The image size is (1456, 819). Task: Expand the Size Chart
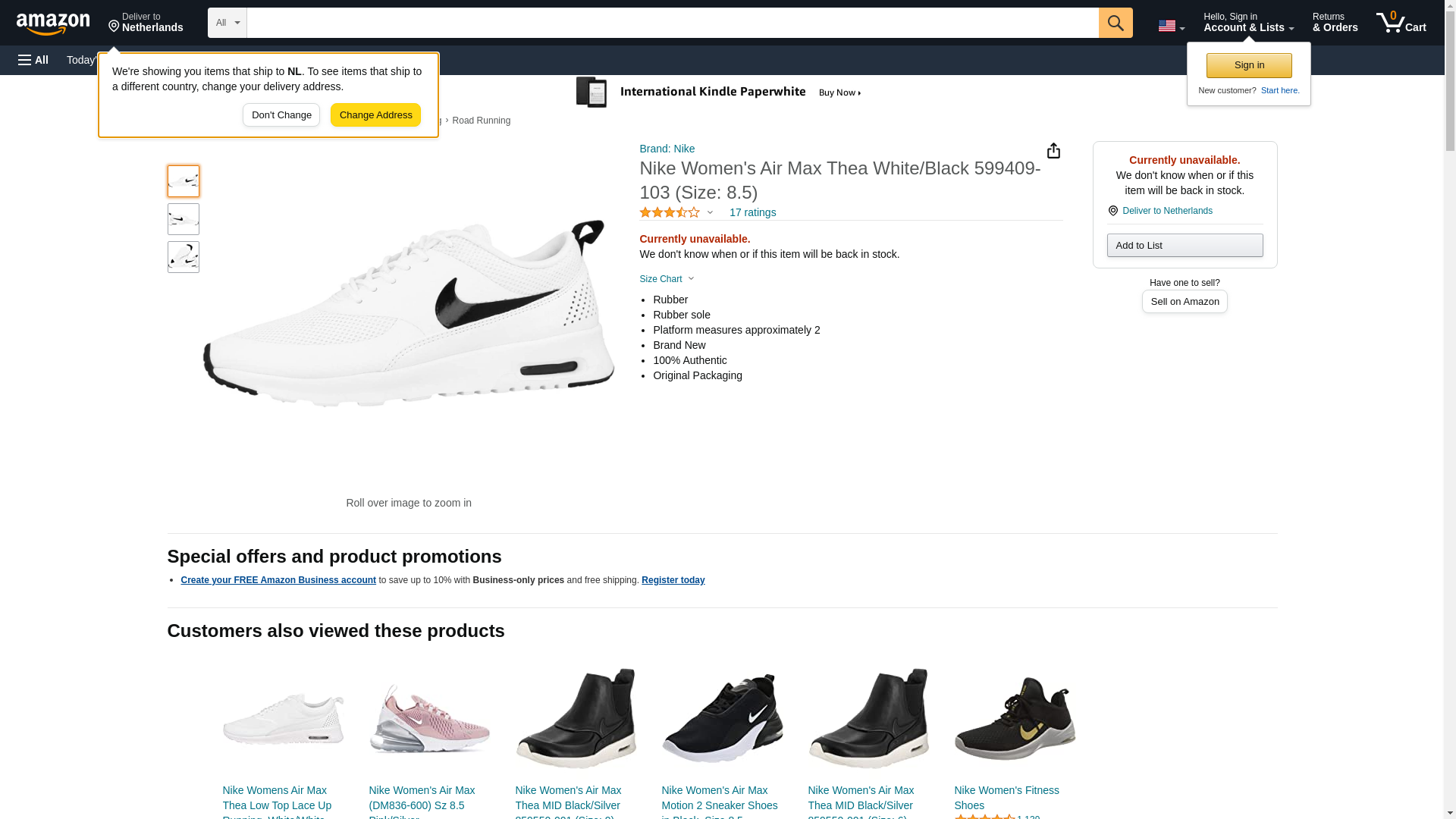click(x=667, y=279)
